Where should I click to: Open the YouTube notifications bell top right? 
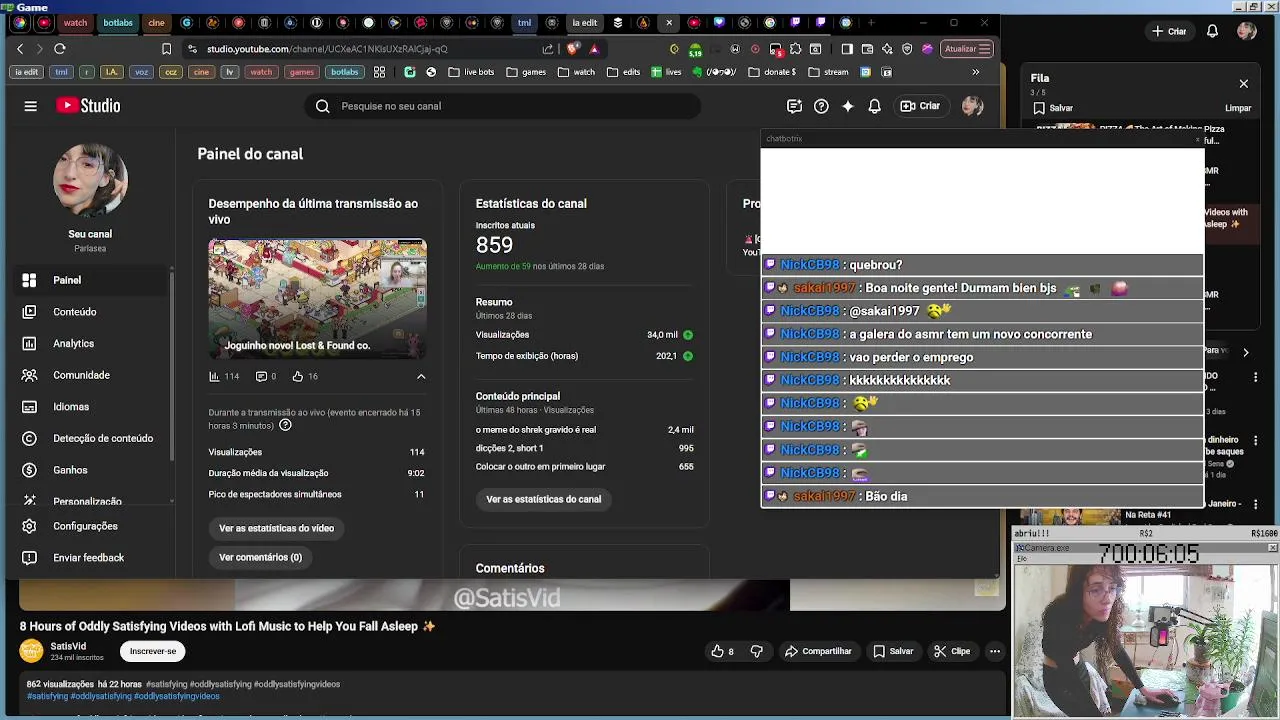(x=1212, y=31)
